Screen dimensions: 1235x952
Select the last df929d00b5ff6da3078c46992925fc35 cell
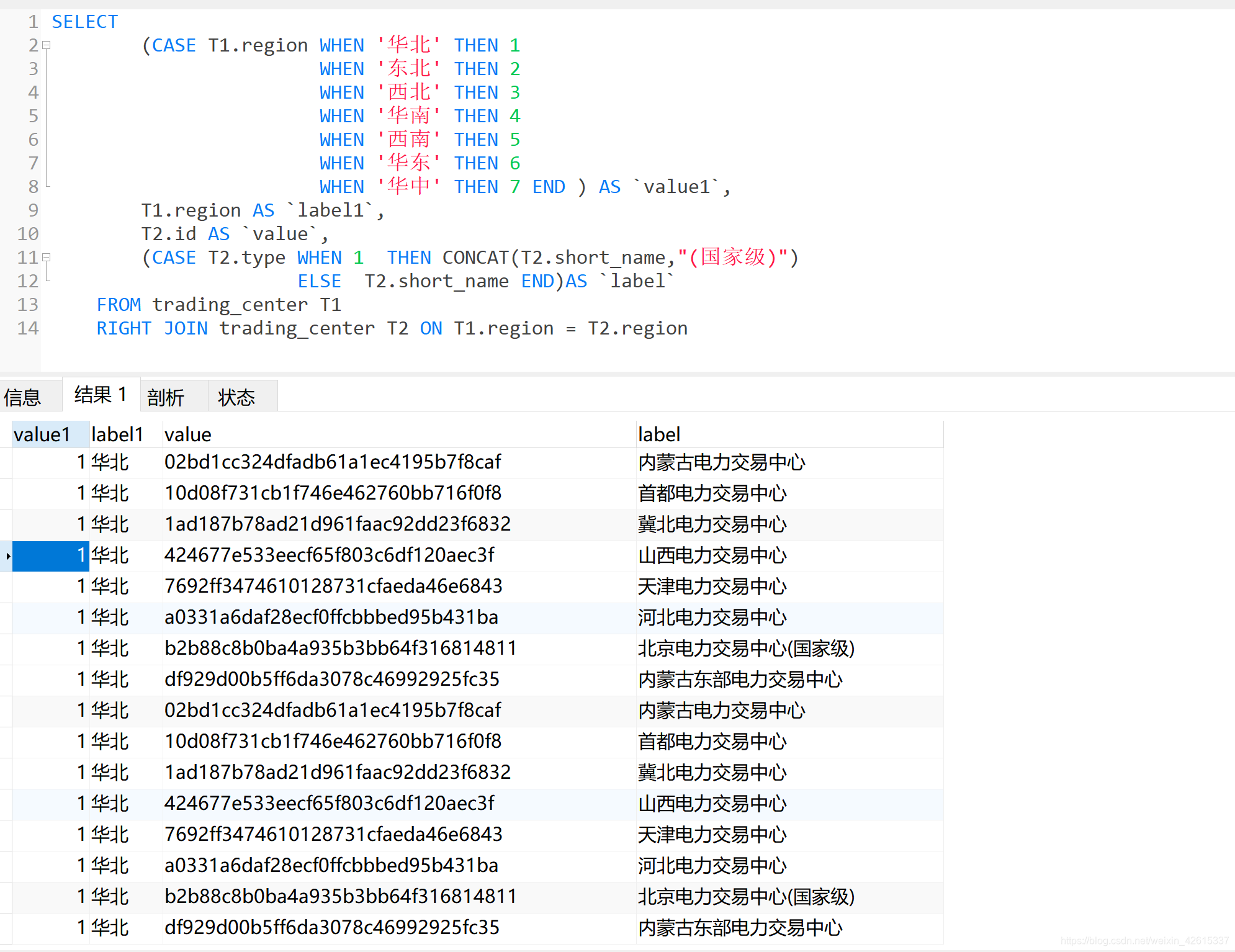[332, 928]
